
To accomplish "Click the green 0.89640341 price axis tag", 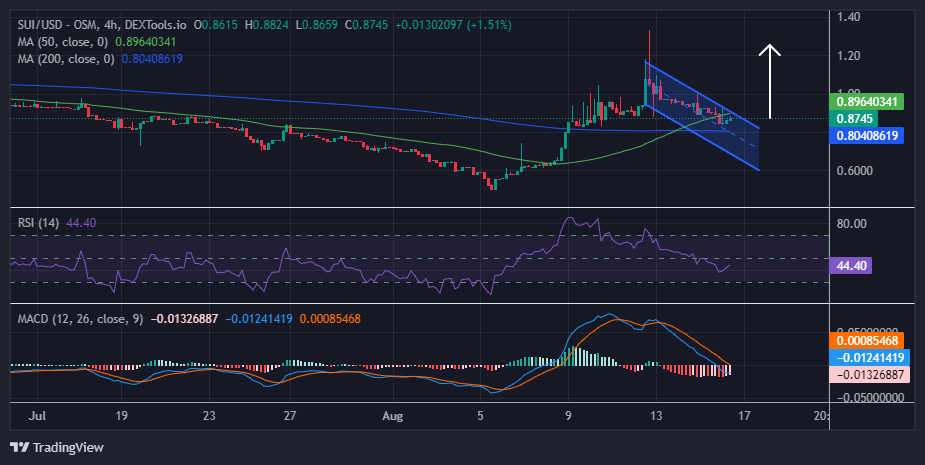I will 867,101.
